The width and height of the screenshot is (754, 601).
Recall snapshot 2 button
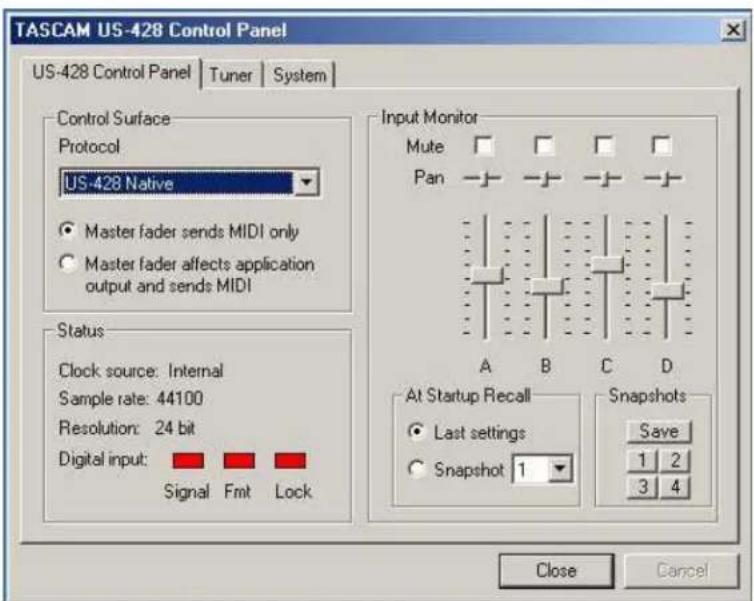pyautogui.click(x=675, y=461)
